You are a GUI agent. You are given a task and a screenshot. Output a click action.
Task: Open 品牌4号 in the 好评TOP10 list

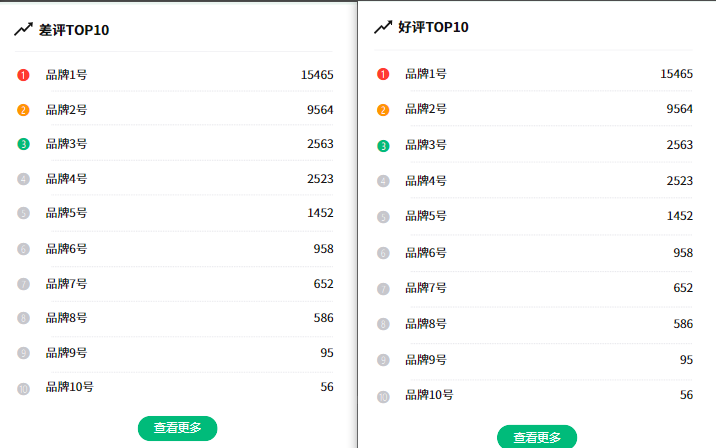click(426, 181)
